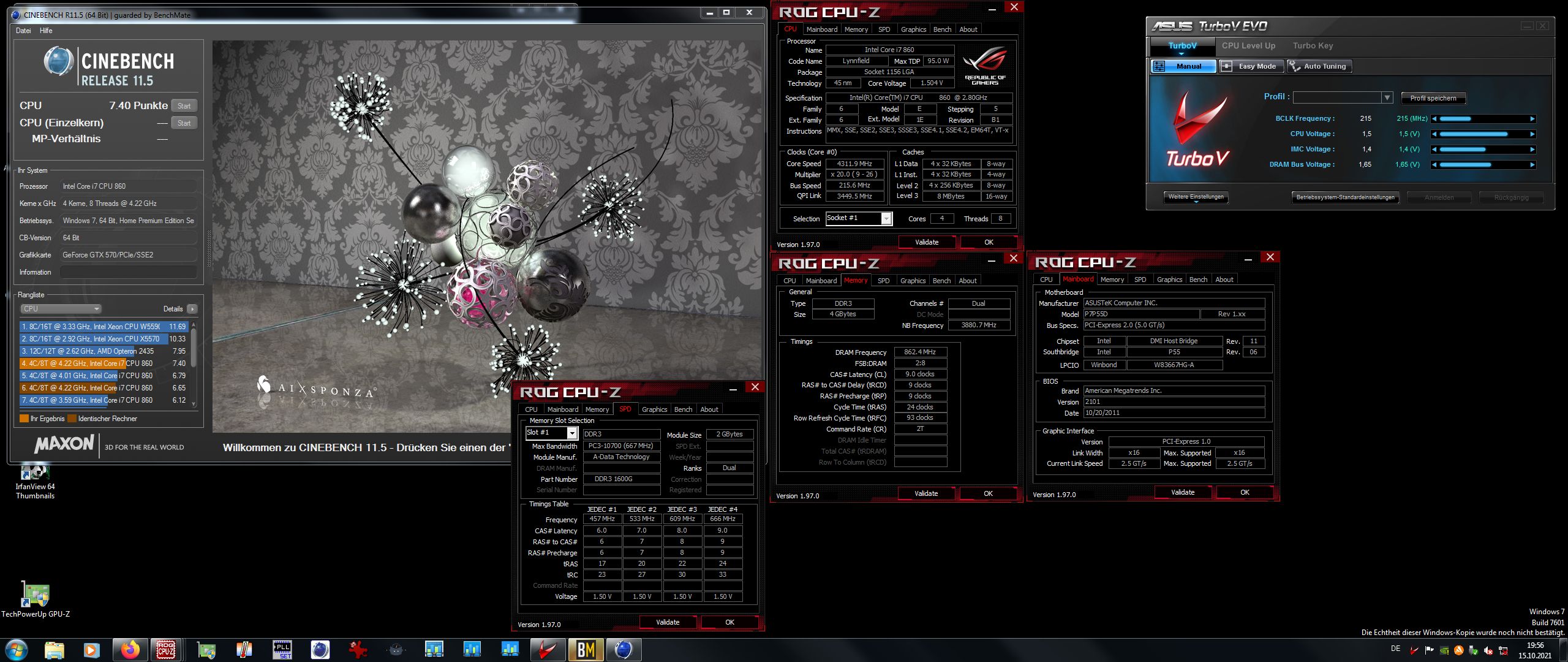
Task: Click the DE language indicator in tray
Action: (1395, 649)
